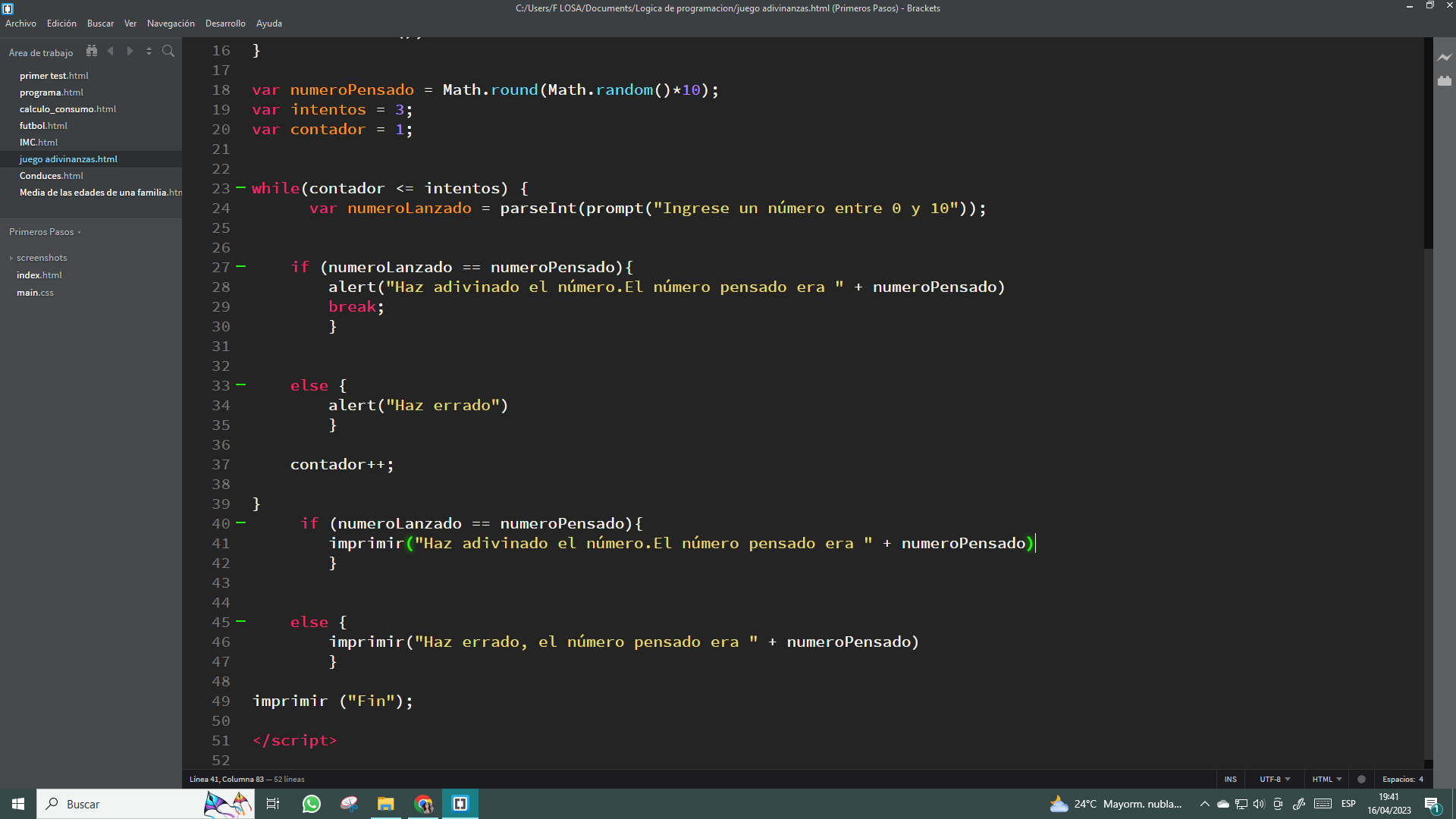
Task: Collapse the while loop at line 23
Action: point(241,187)
